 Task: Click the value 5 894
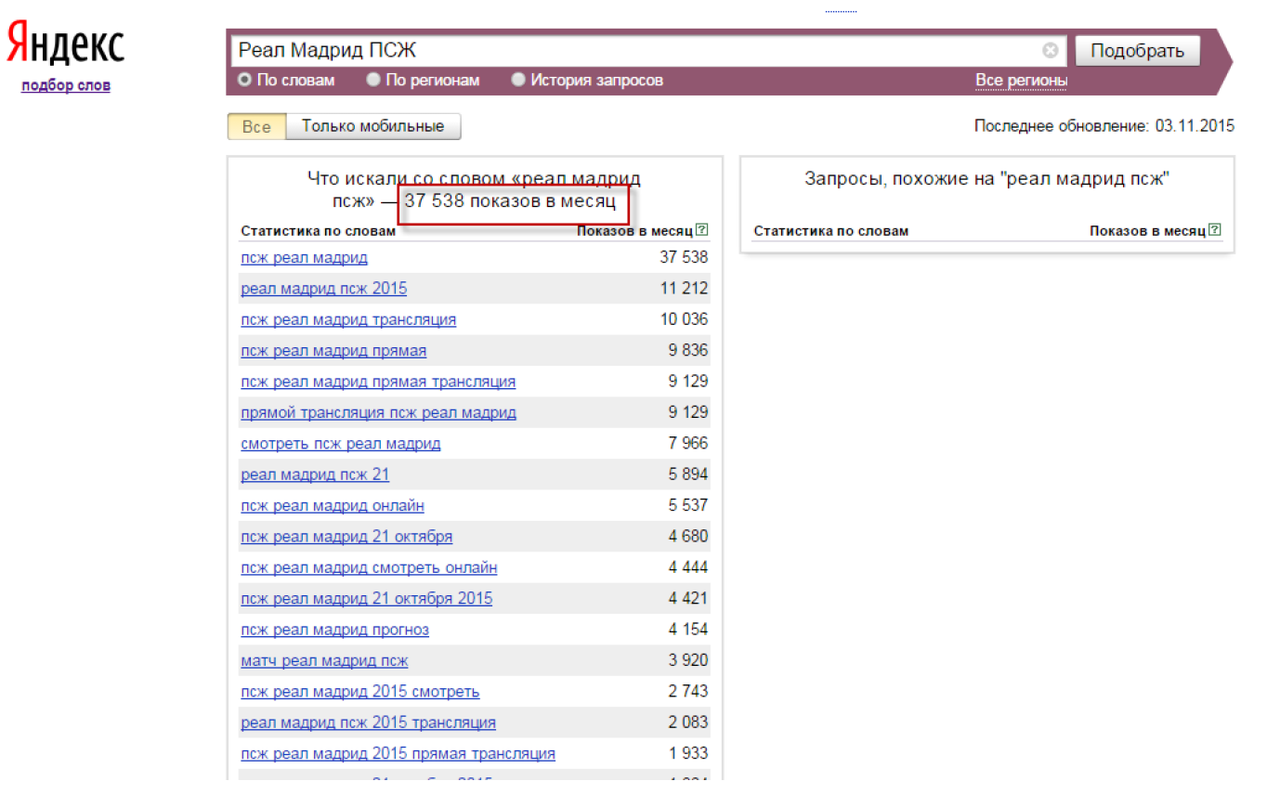pyautogui.click(x=688, y=474)
